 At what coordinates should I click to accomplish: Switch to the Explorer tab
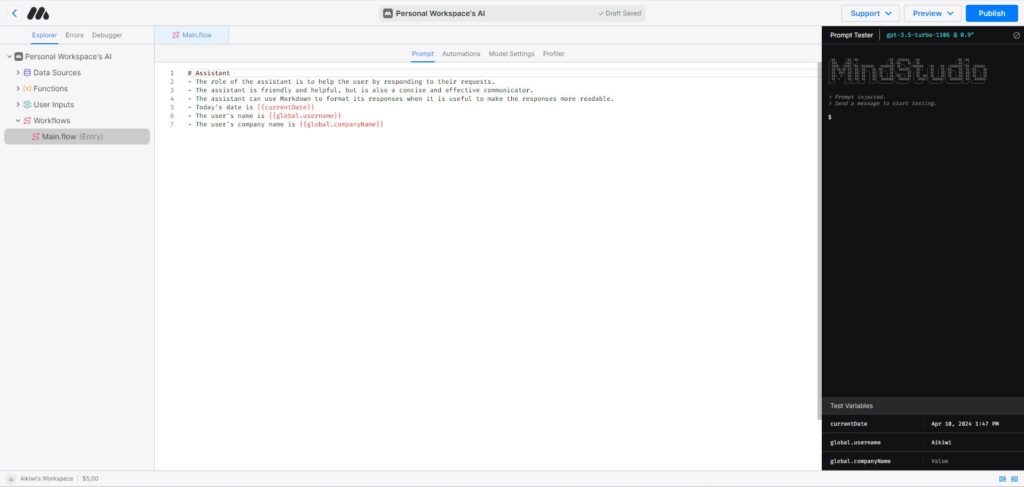(44, 35)
